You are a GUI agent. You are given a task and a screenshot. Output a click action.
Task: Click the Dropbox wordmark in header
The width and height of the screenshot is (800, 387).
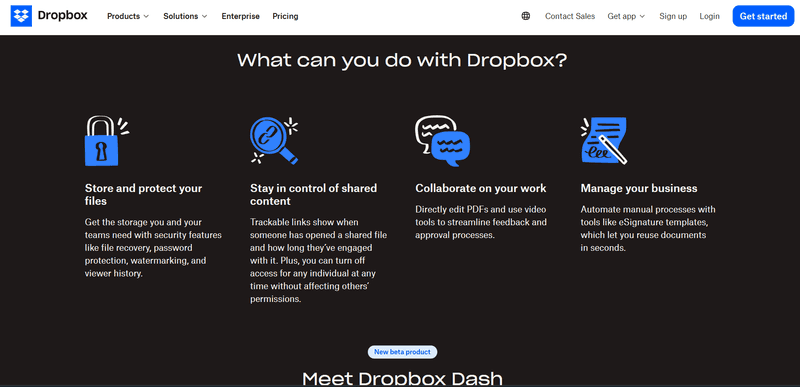tap(63, 15)
